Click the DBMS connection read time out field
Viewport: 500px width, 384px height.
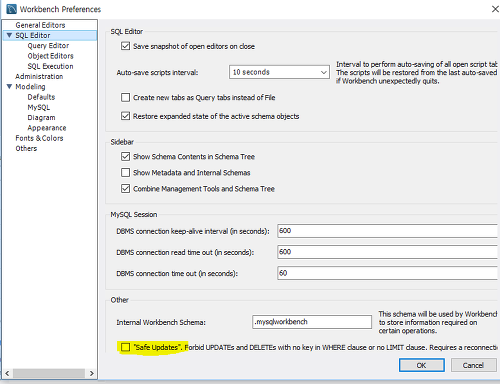point(388,252)
